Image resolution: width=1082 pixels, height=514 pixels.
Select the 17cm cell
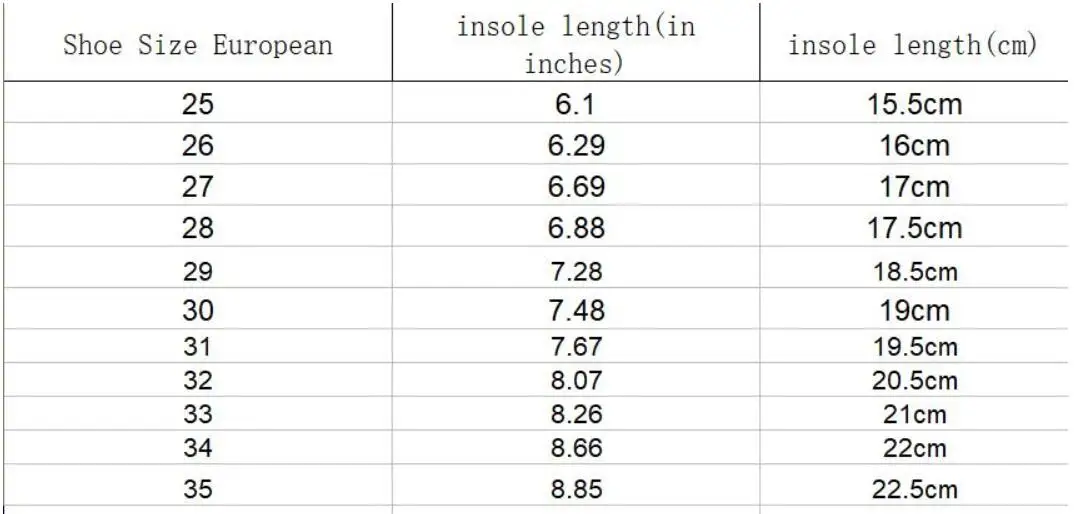pos(914,185)
